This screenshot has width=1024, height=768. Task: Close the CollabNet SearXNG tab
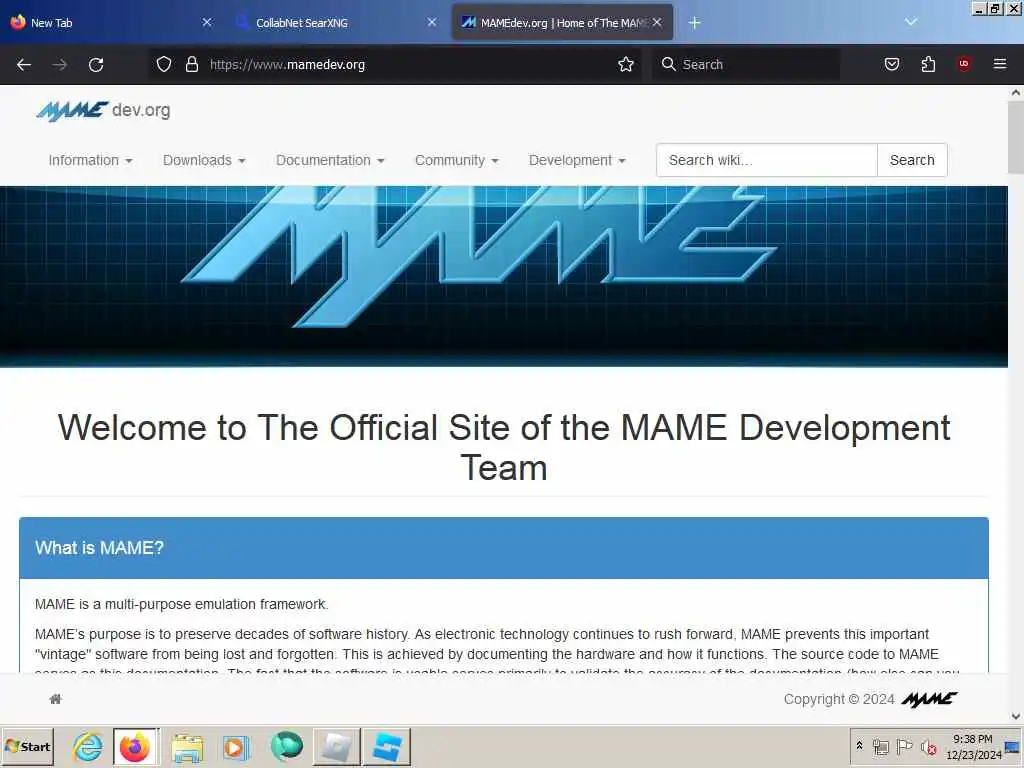(x=432, y=22)
